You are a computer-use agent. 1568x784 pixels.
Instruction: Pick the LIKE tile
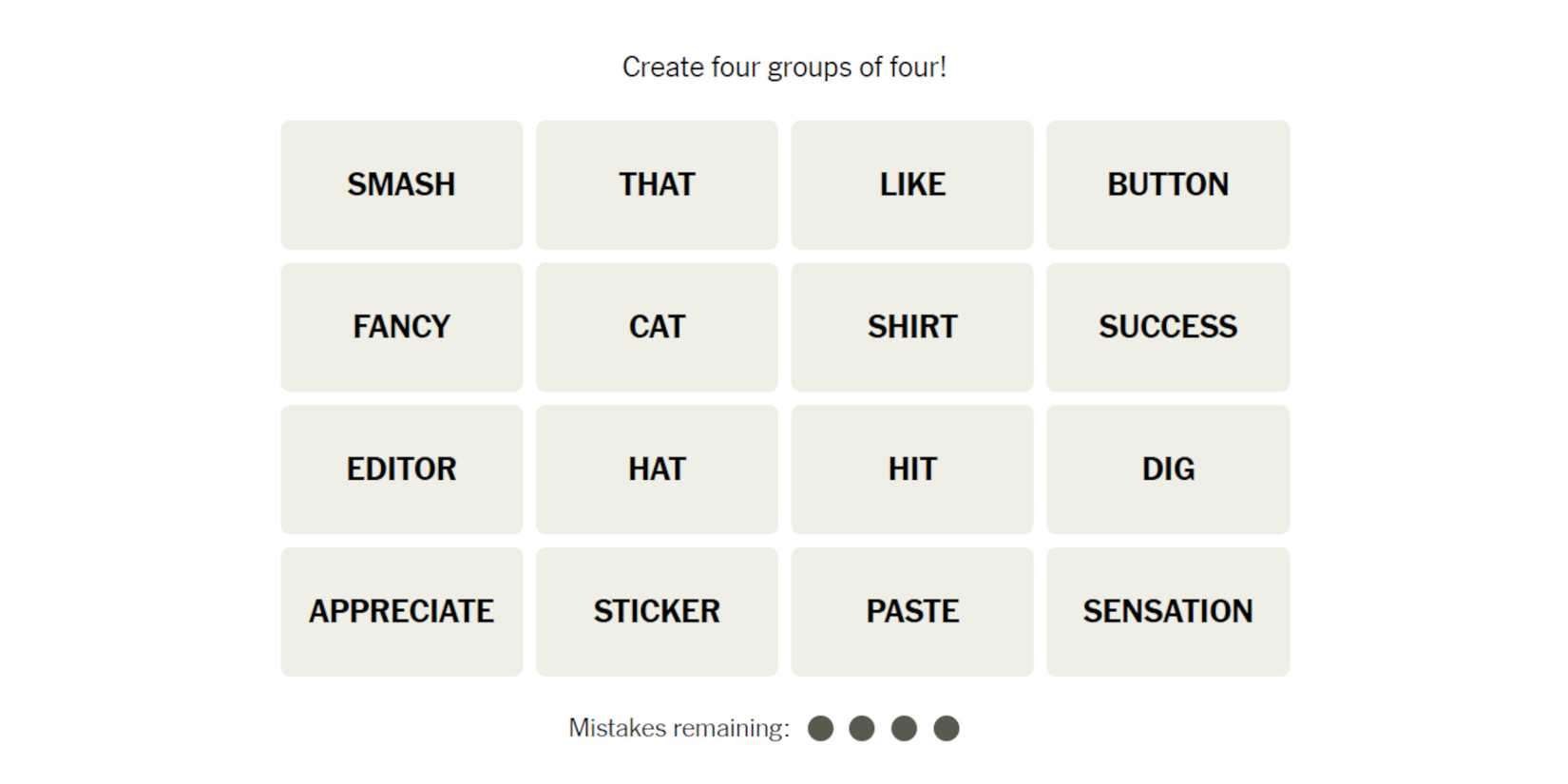(912, 184)
